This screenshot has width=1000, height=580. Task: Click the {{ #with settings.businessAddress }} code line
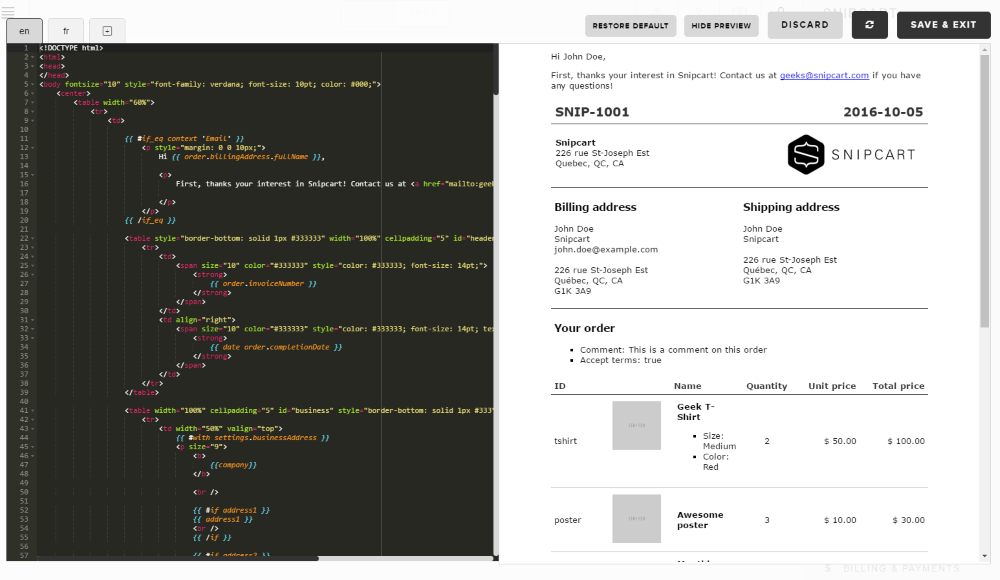pyautogui.click(x=253, y=438)
